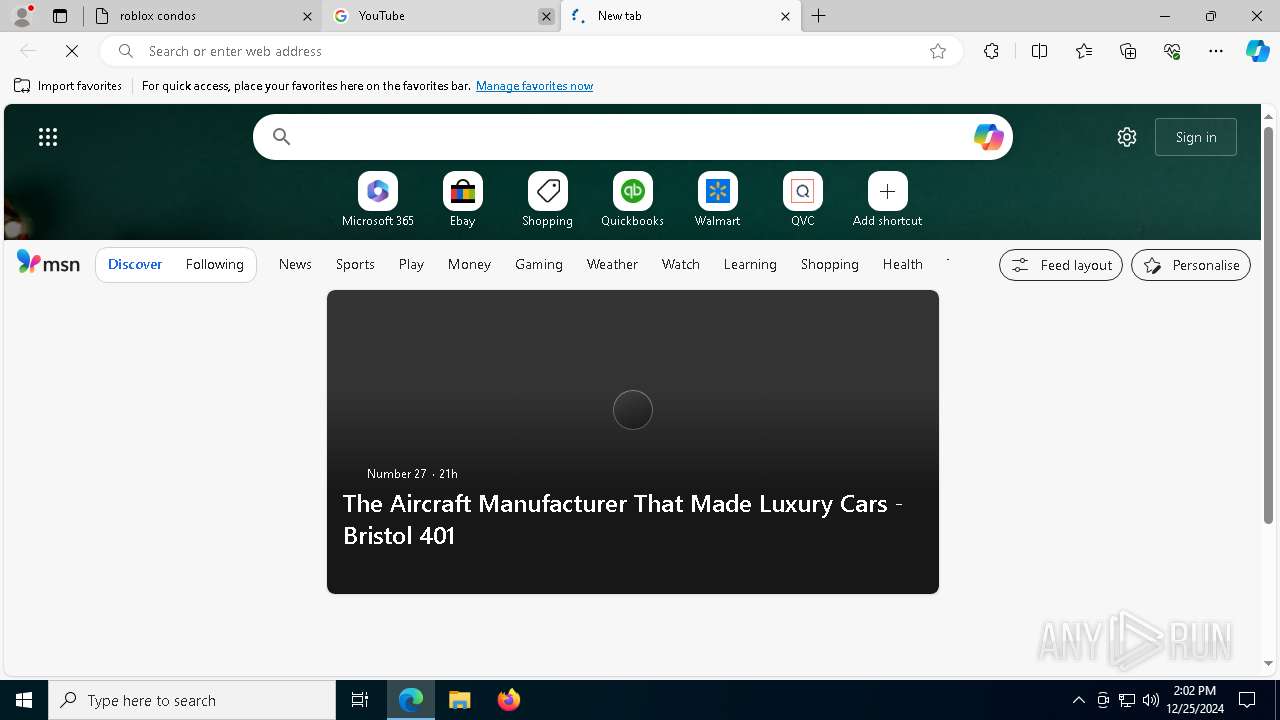Open the Watch category

click(681, 264)
